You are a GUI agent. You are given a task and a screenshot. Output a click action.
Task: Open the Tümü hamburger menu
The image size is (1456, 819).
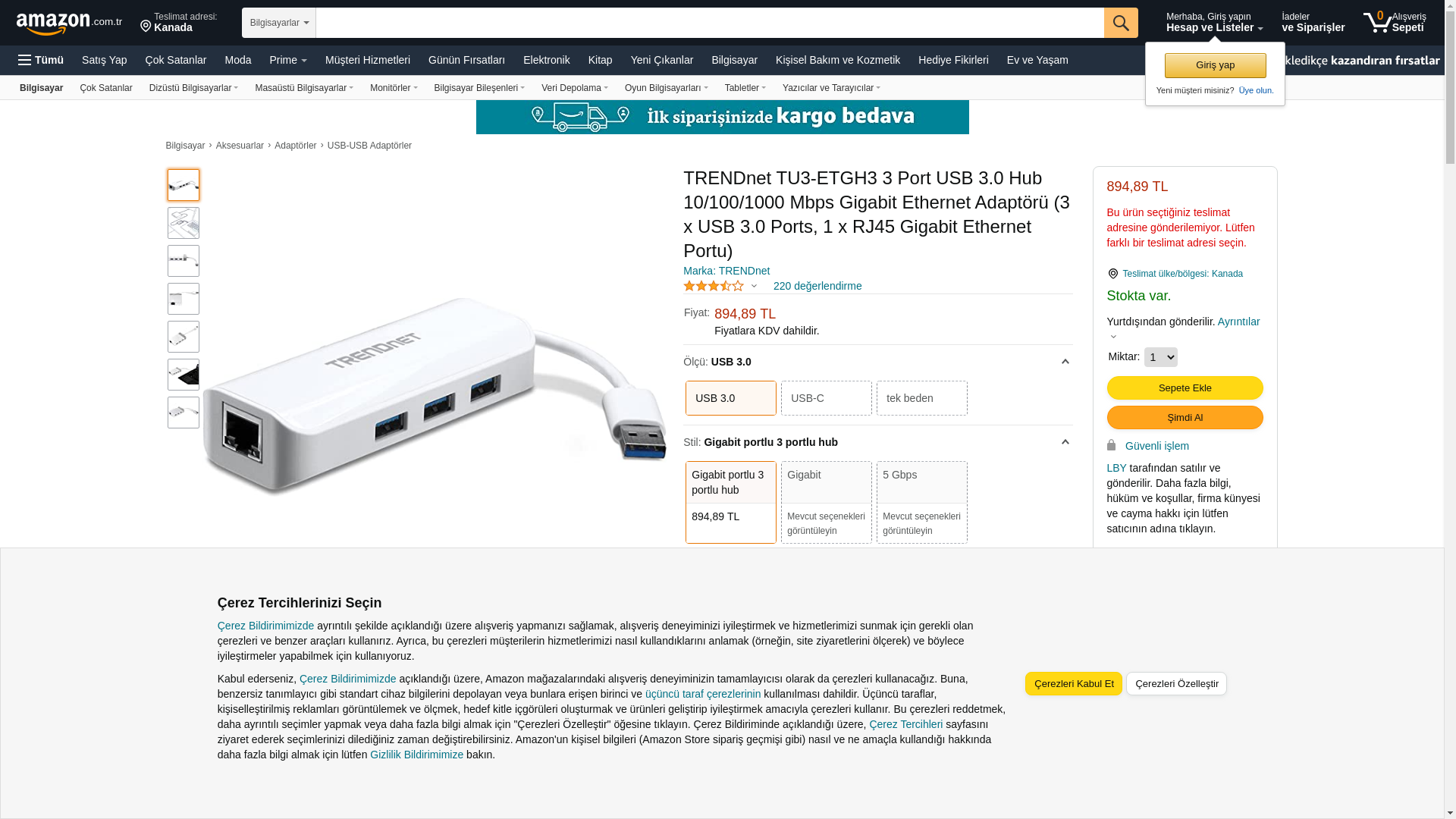[x=41, y=60]
